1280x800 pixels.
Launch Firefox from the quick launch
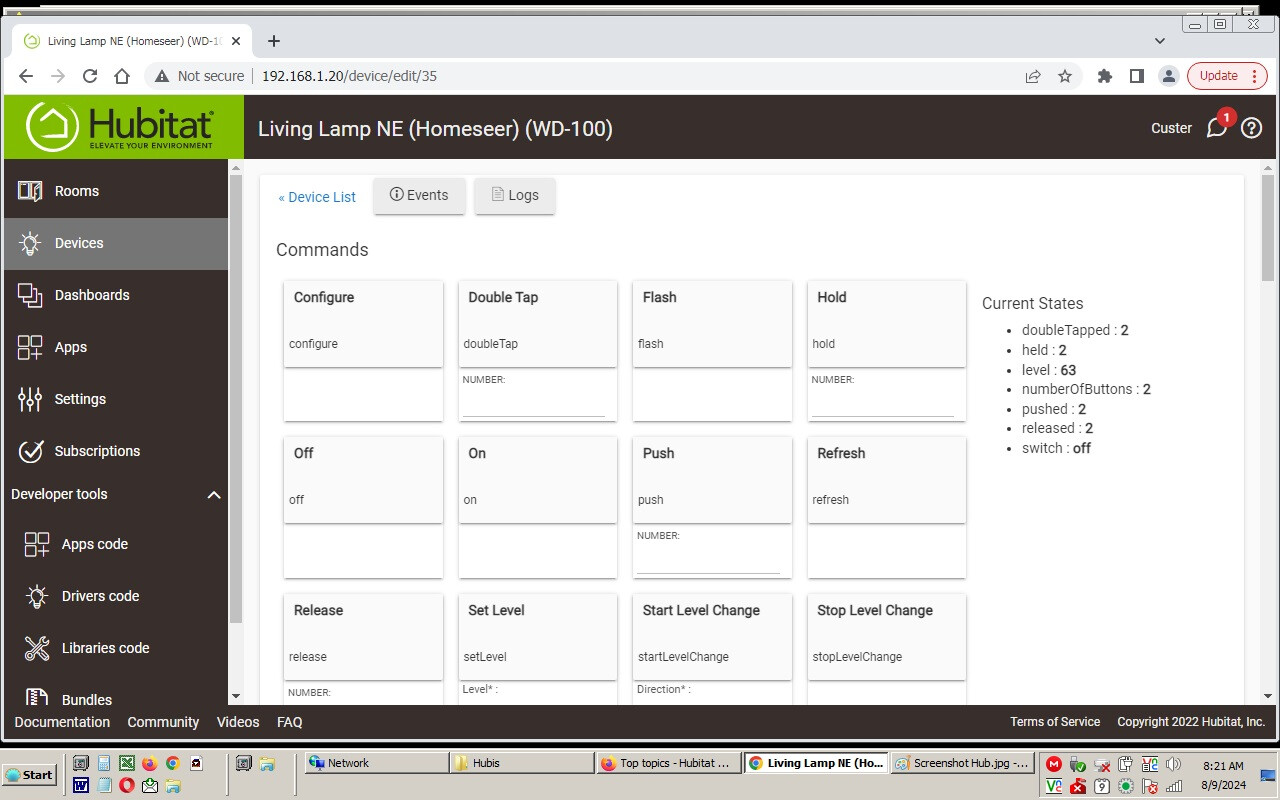coord(149,763)
